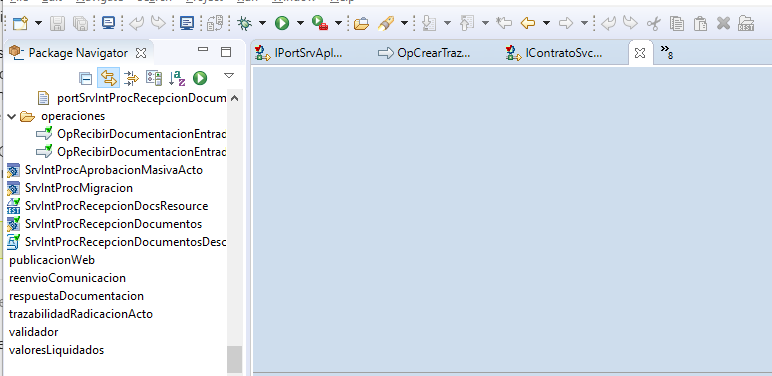The height and width of the screenshot is (376, 772).
Task: Click the Open Type folder icon
Action: [361, 23]
